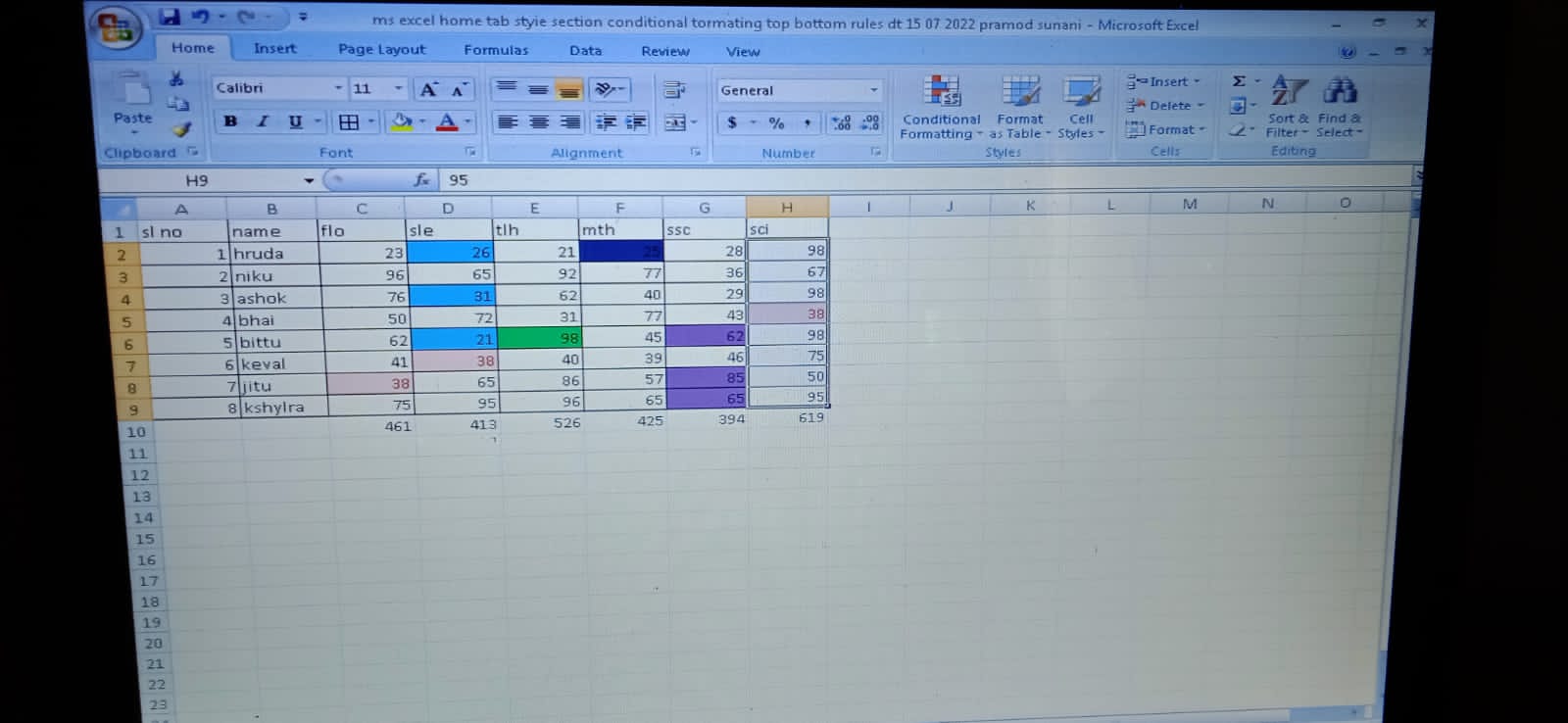
Task: Click the Office Button logo
Action: pos(117,28)
